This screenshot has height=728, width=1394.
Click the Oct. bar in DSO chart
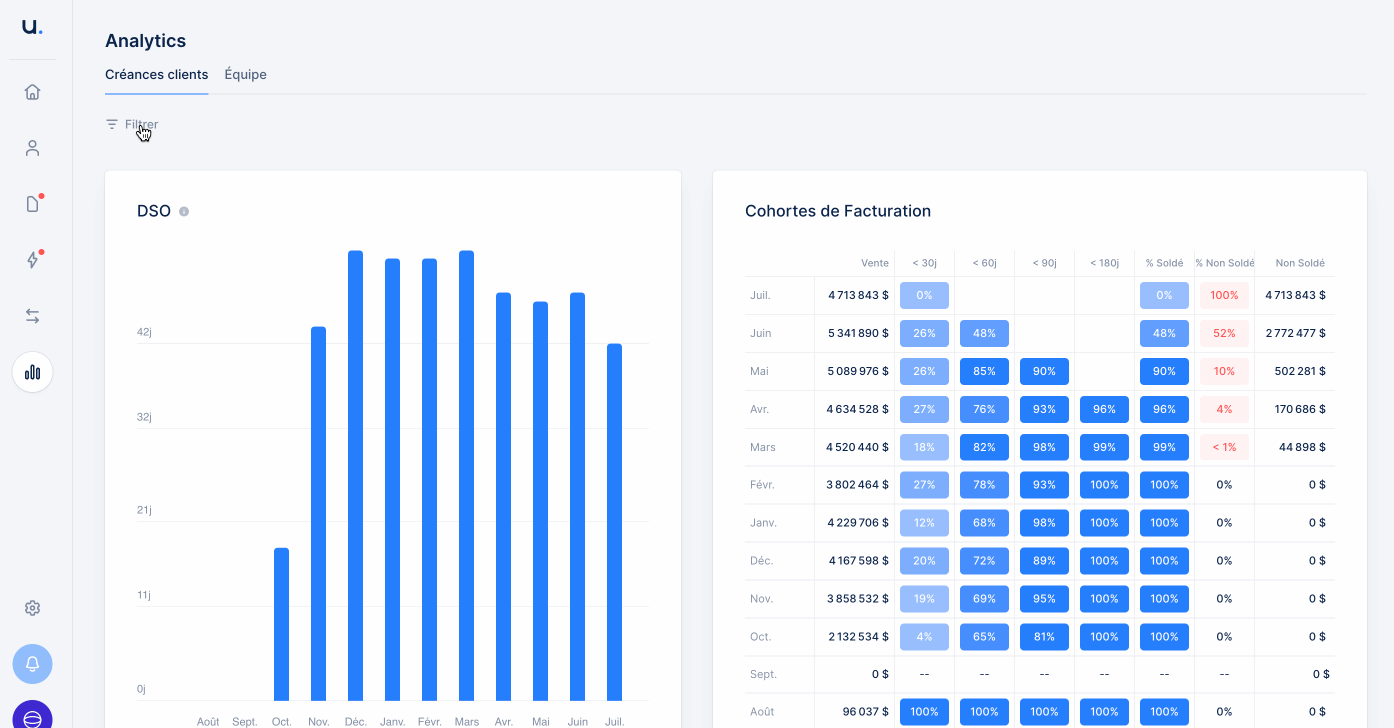[282, 624]
